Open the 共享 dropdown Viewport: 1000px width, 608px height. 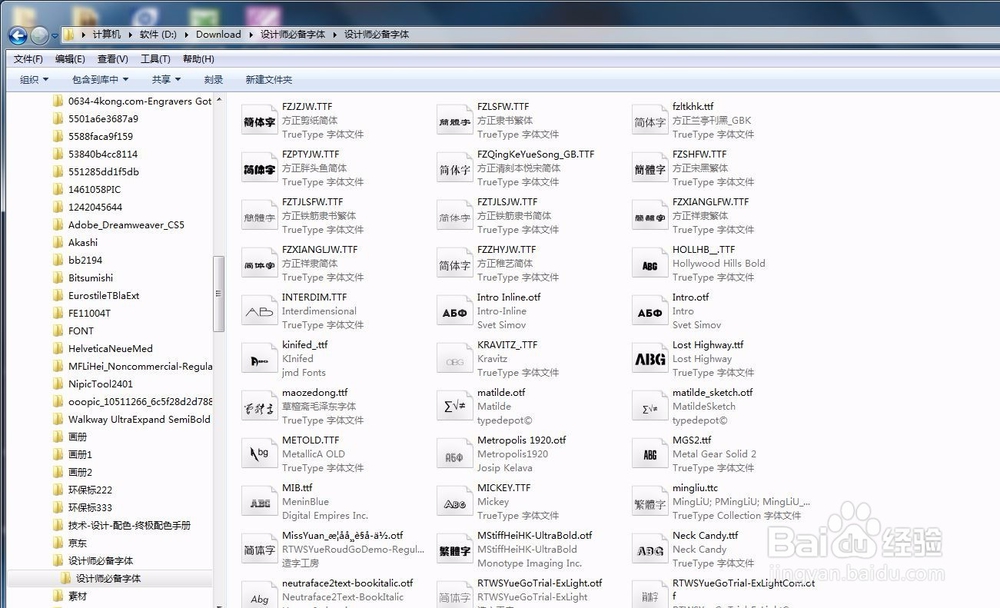[166, 80]
